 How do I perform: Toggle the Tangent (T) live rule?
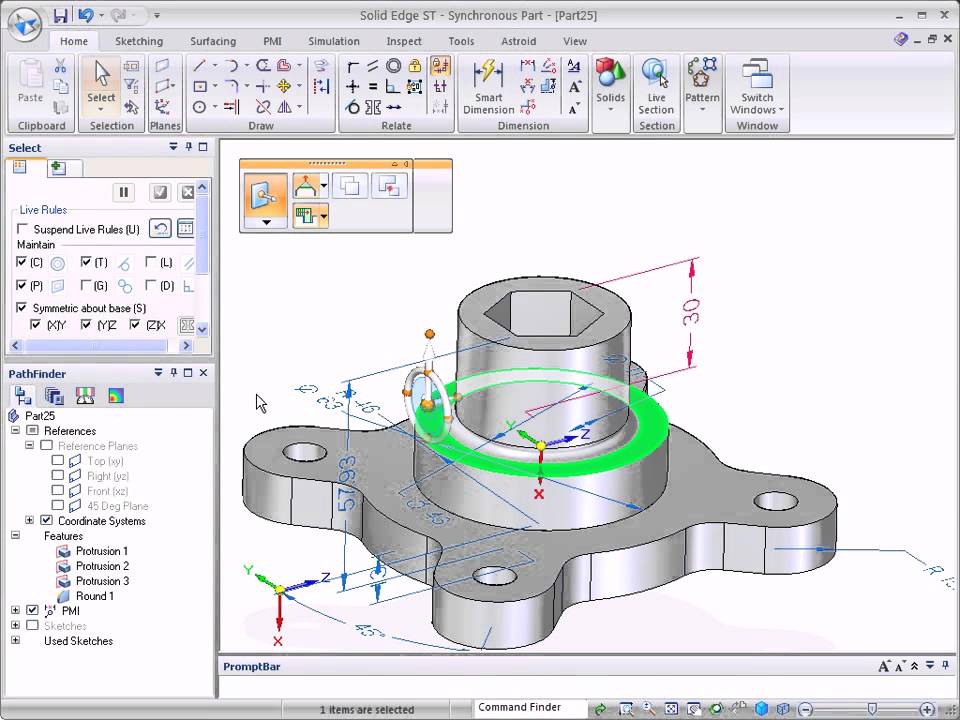86,261
